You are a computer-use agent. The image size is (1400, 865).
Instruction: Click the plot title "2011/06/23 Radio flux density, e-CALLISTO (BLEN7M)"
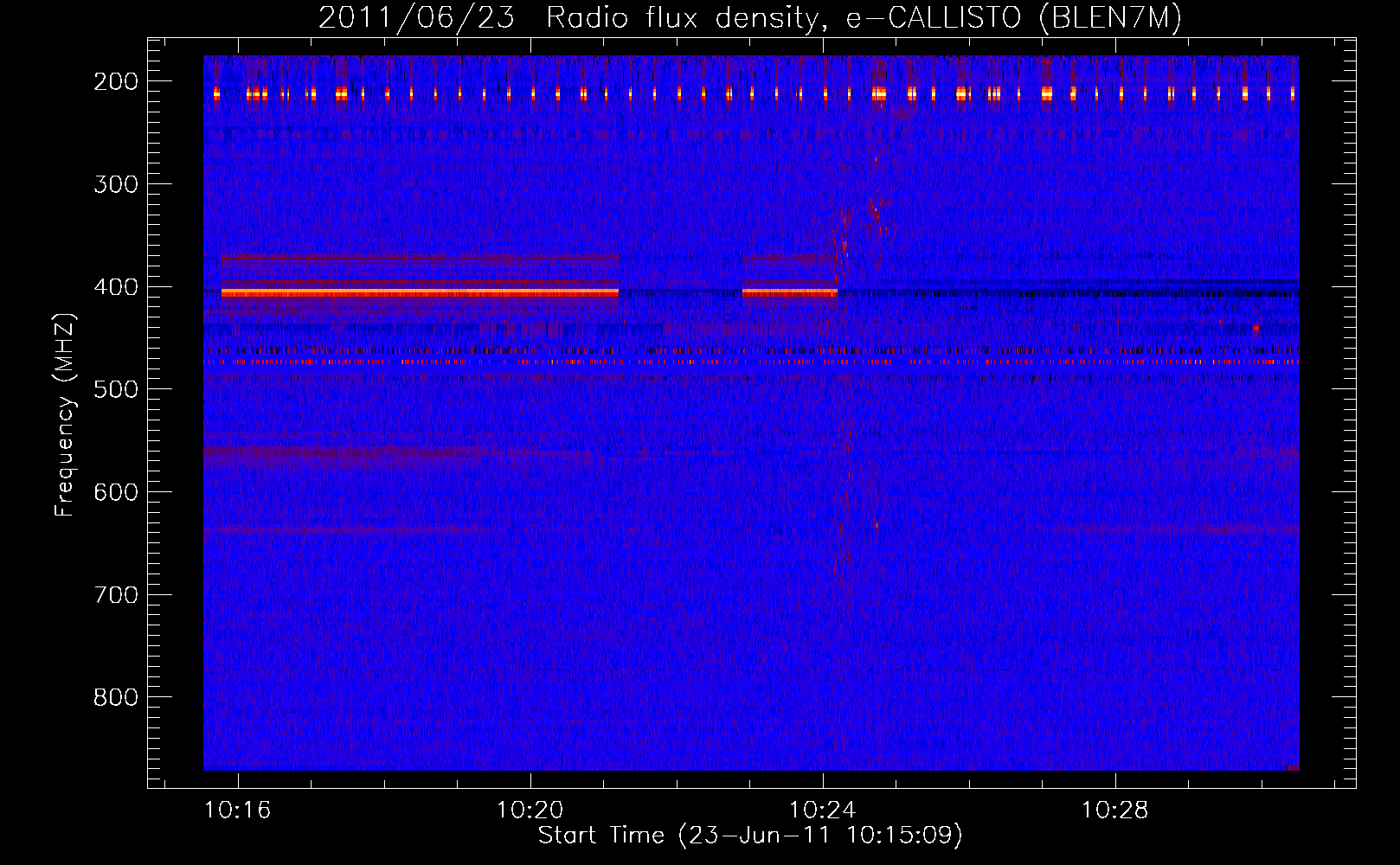click(749, 18)
